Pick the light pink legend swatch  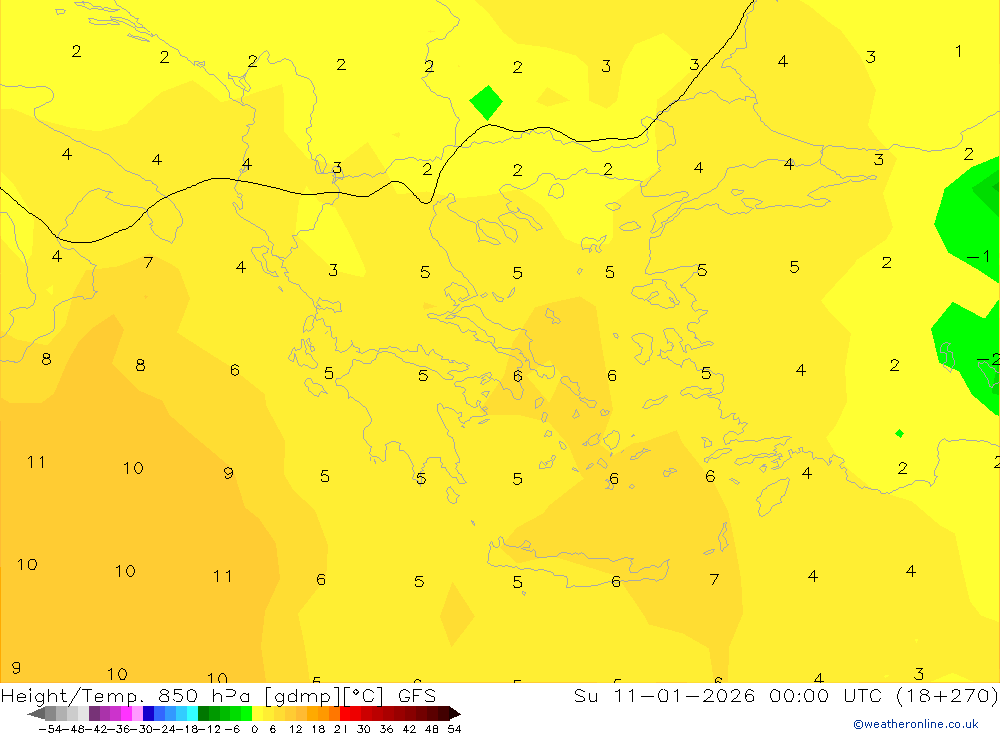[x=137, y=714]
